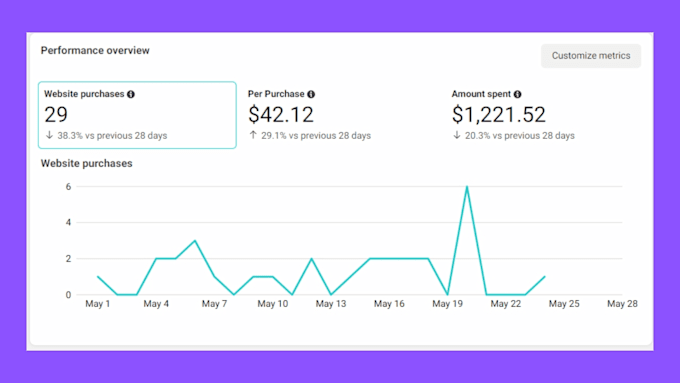Click the chart peak of 6 purchases
The image size is (680, 383).
point(467,187)
